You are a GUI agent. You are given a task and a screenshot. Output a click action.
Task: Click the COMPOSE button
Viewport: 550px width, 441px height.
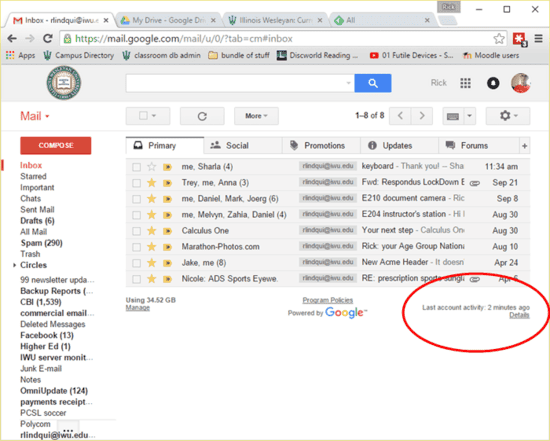click(x=56, y=146)
